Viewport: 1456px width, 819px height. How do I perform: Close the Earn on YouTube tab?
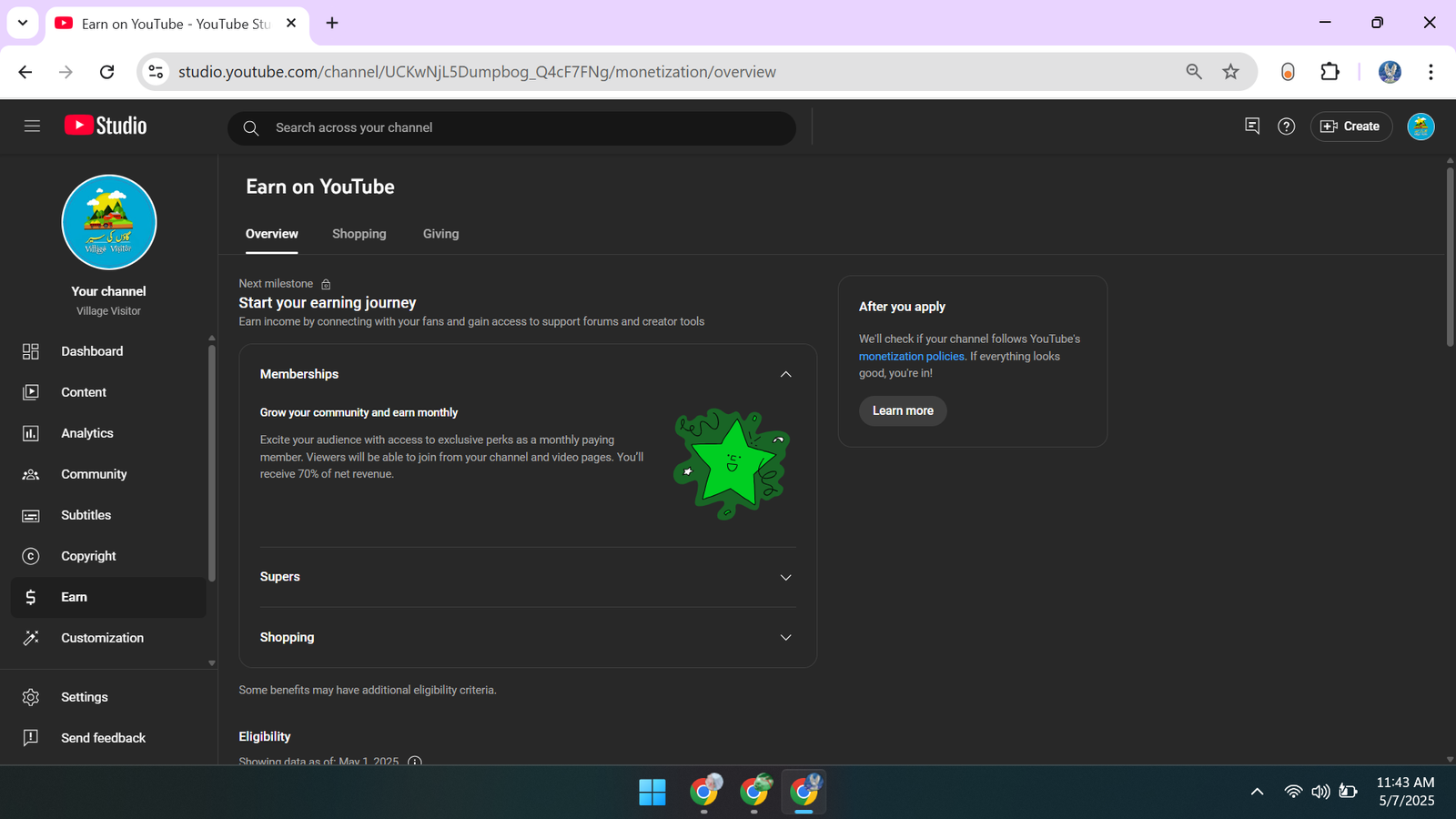point(291,24)
